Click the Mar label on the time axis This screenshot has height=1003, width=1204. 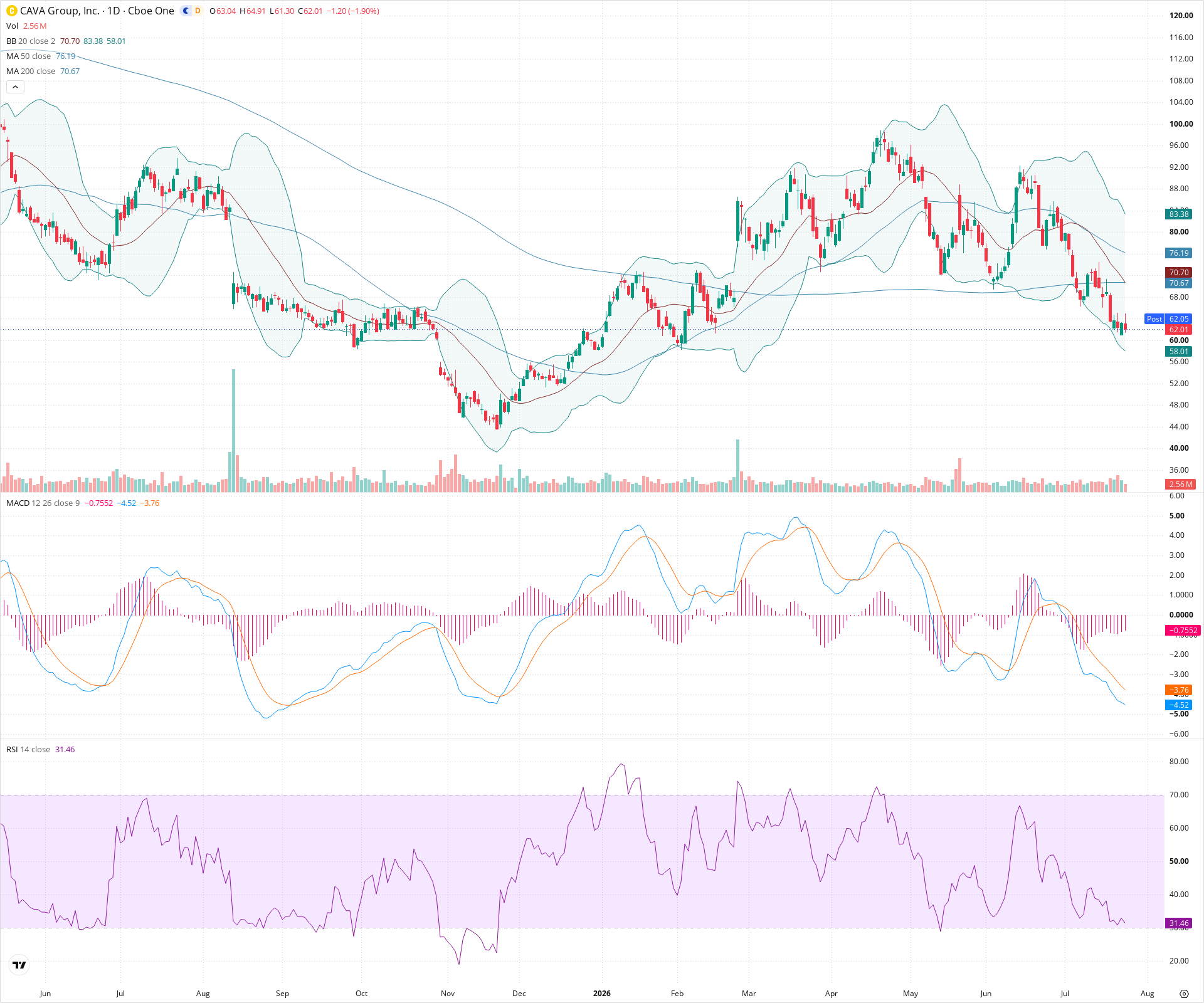click(749, 993)
